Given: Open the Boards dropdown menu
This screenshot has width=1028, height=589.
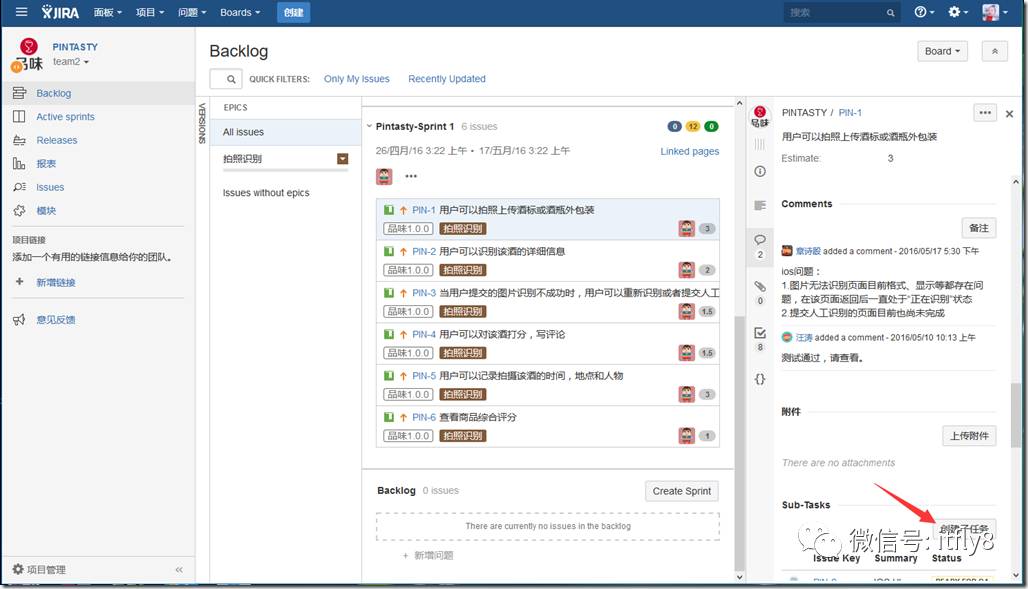Looking at the screenshot, I should point(240,12).
